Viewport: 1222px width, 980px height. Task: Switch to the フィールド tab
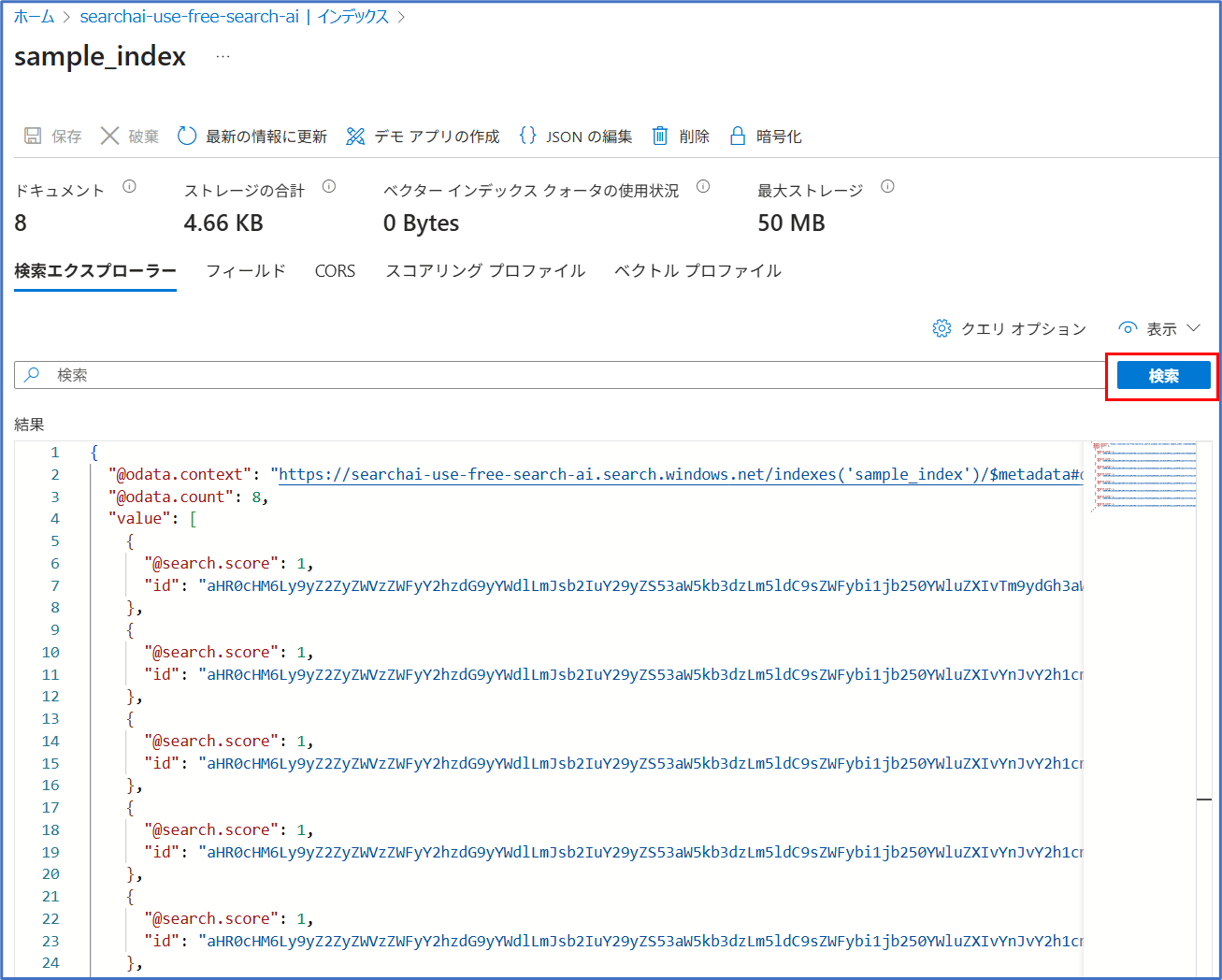tap(245, 271)
